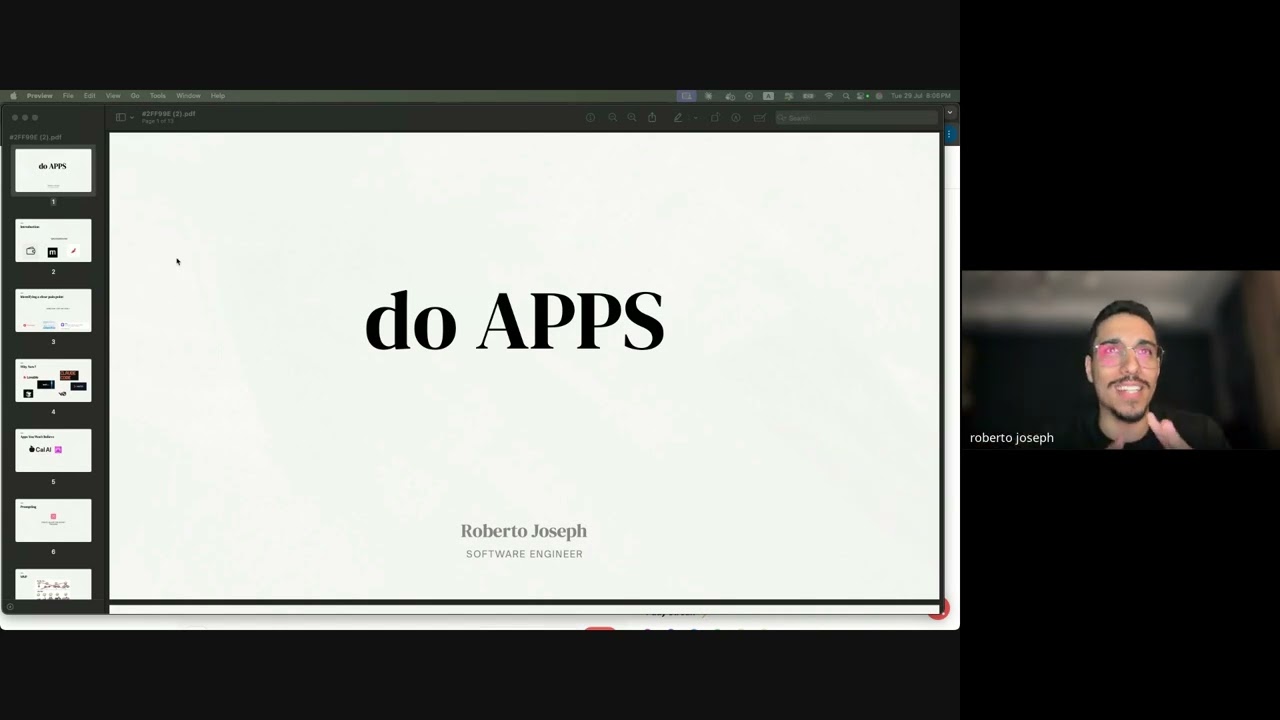Click the roberto joseph webcam video tile
The image size is (1280, 720).
[1121, 360]
